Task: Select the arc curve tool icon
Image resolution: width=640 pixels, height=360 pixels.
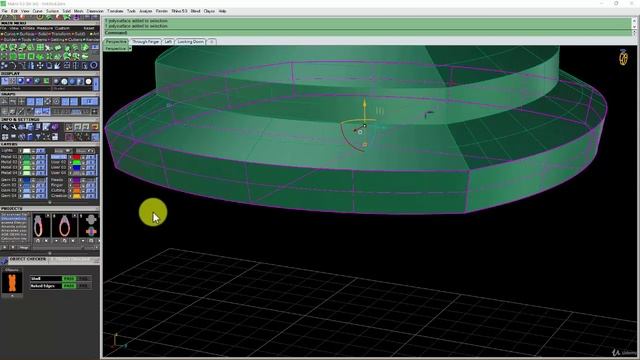Action: (13, 66)
